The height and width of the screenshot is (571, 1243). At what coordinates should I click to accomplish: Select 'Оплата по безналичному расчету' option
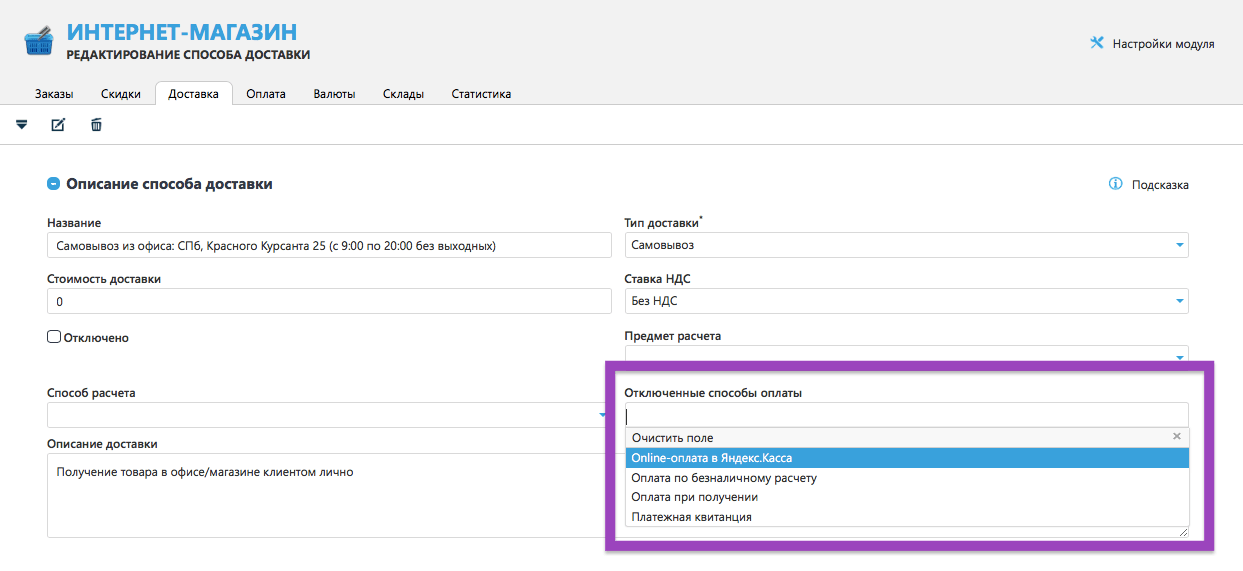[907, 478]
